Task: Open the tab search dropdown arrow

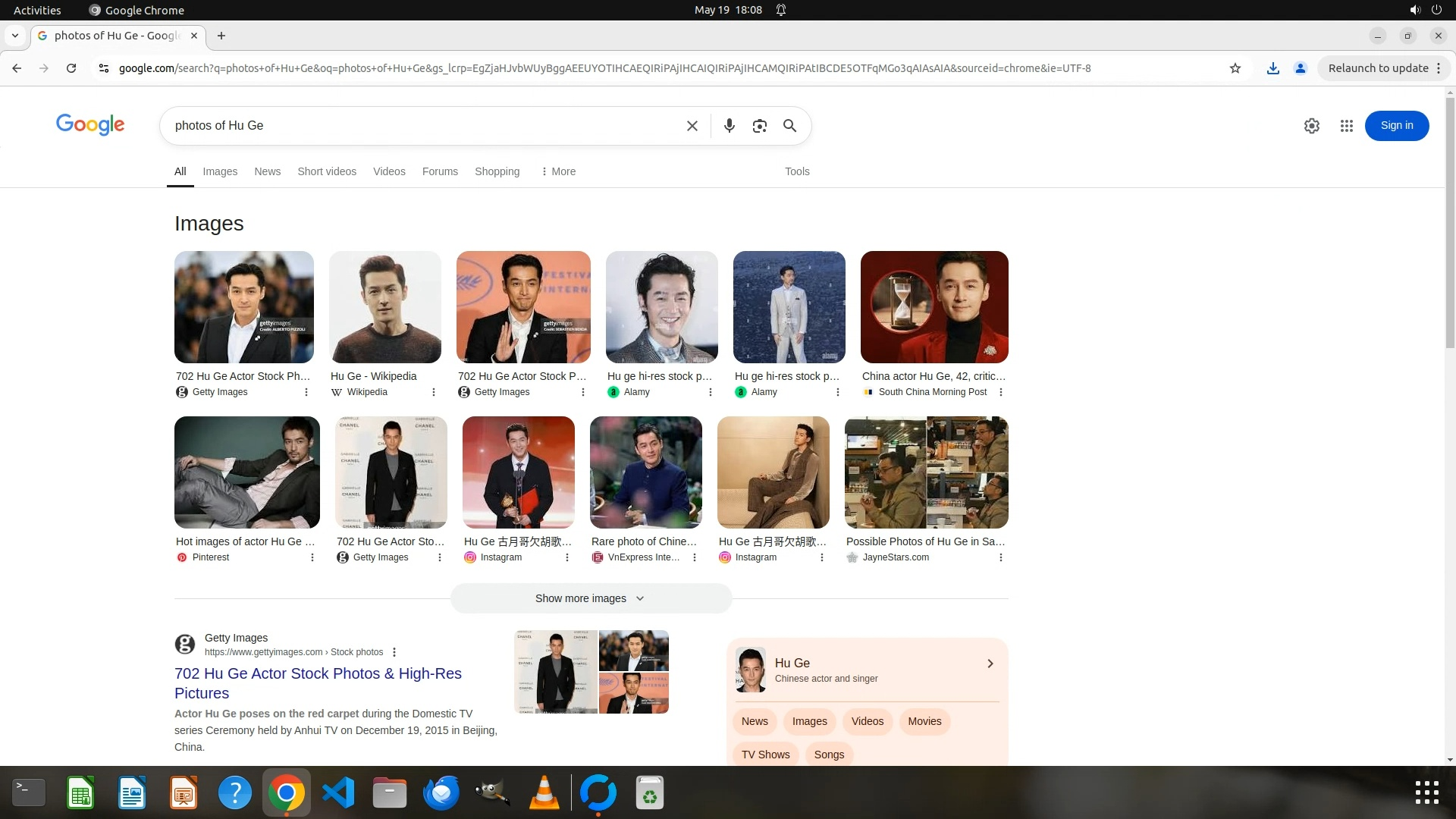Action: (x=15, y=36)
